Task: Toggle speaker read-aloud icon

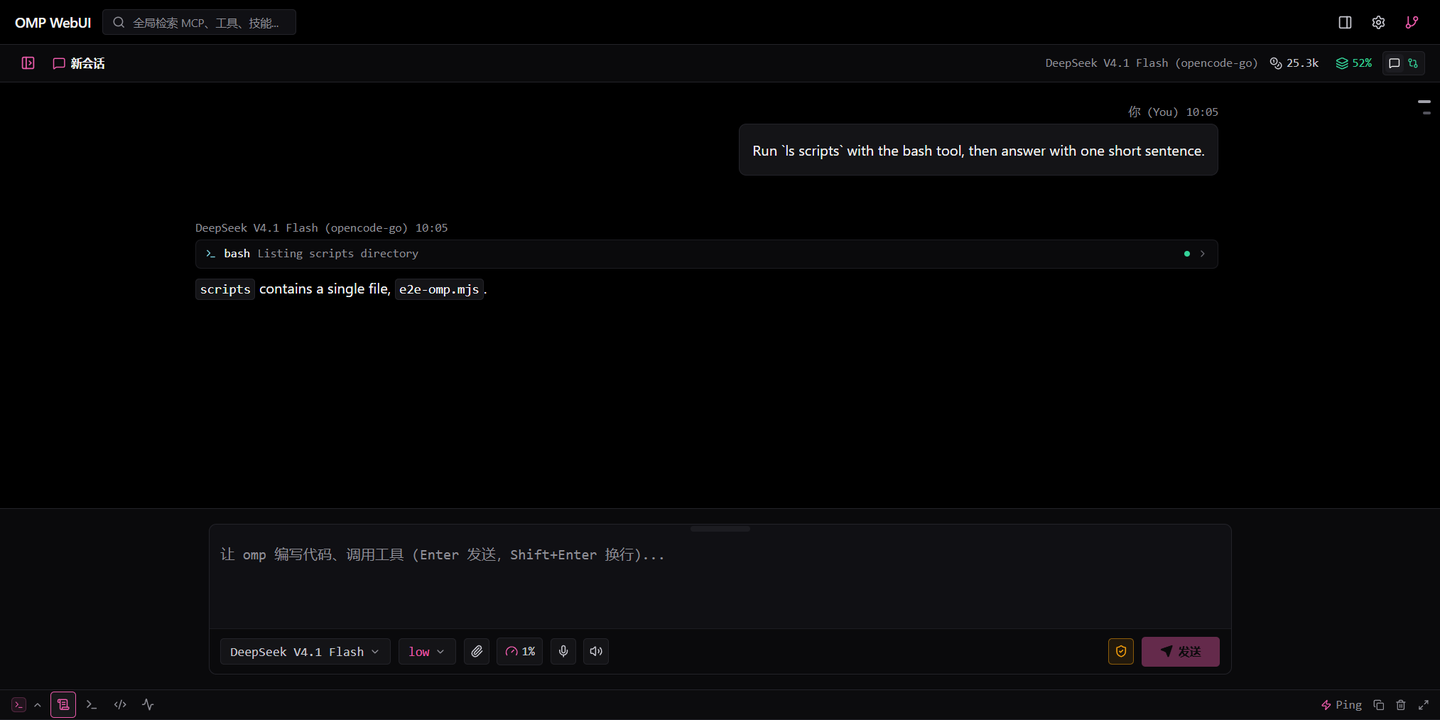Action: 596,652
